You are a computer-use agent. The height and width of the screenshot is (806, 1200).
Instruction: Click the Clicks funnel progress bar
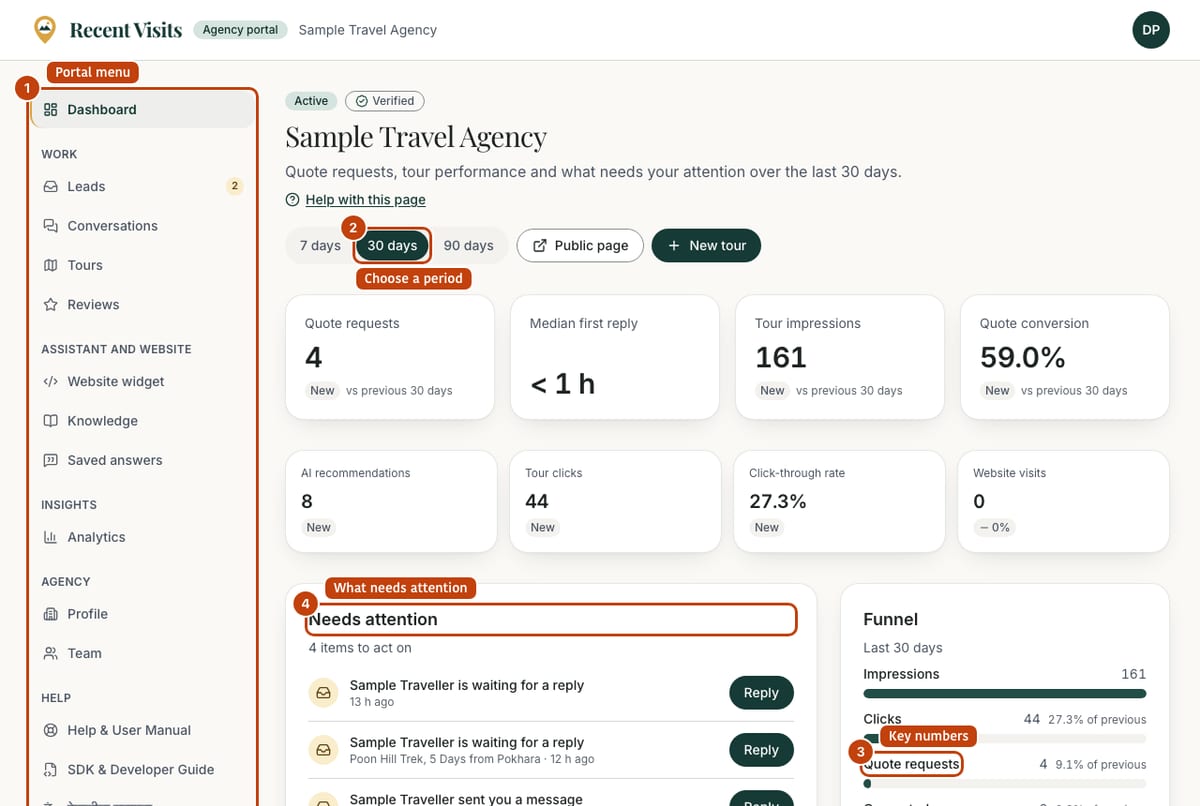pyautogui.click(x=1005, y=739)
